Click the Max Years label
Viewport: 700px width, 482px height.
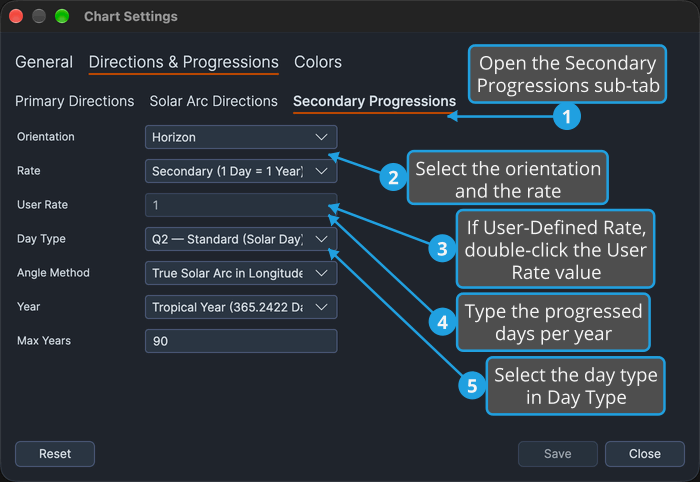[x=44, y=341]
